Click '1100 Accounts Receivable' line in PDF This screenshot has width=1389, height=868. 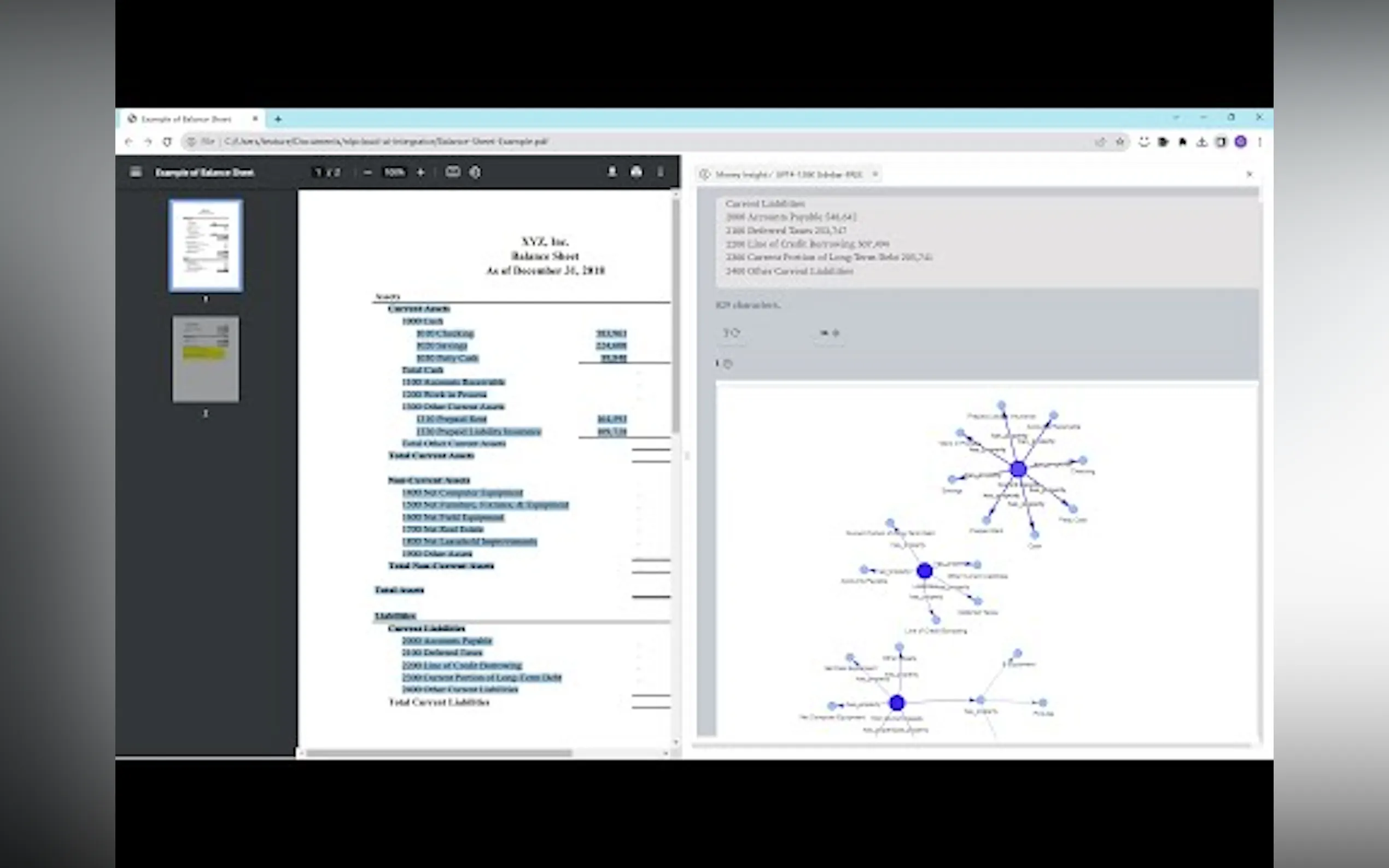point(454,382)
